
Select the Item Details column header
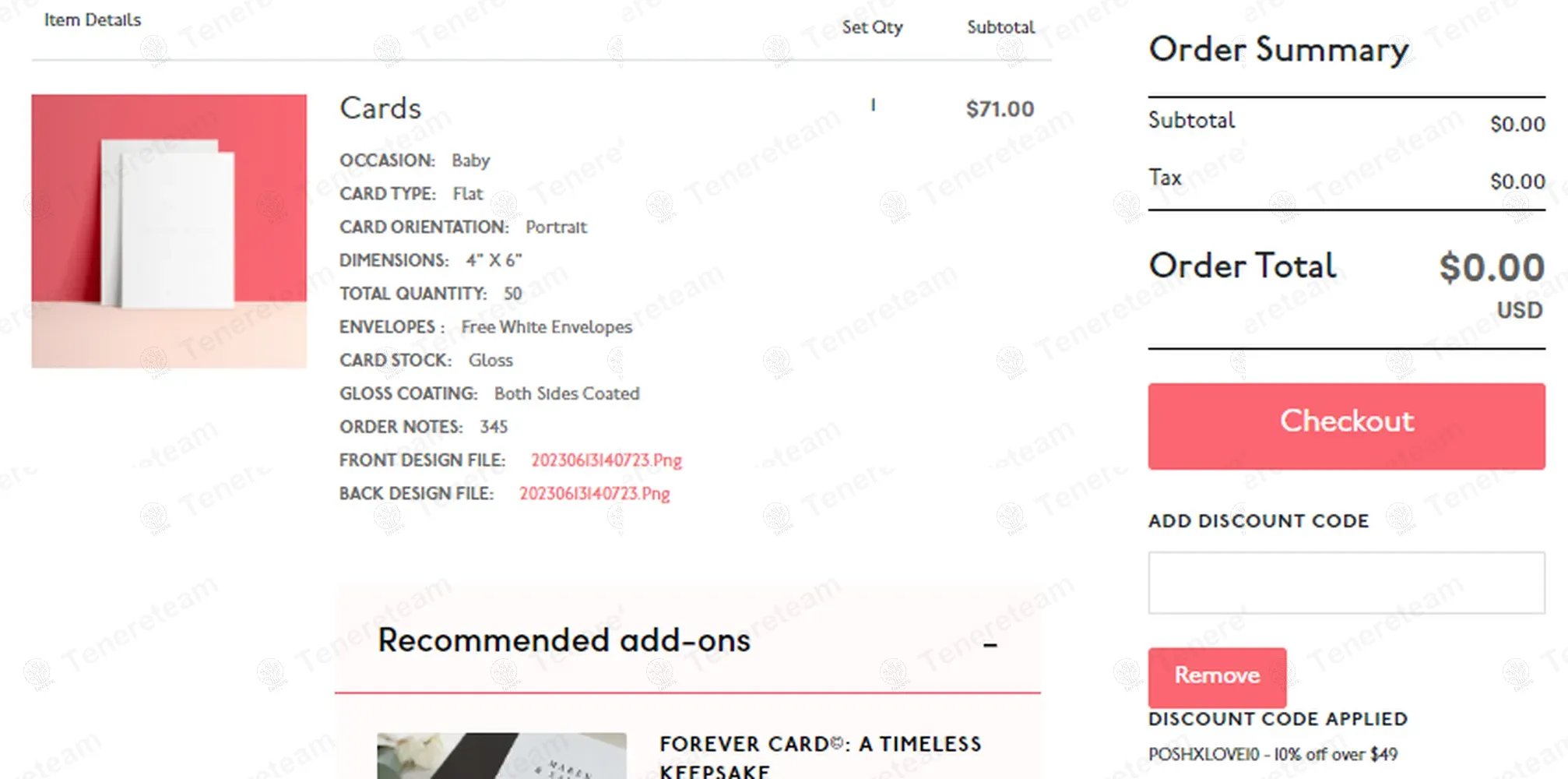coord(93,20)
